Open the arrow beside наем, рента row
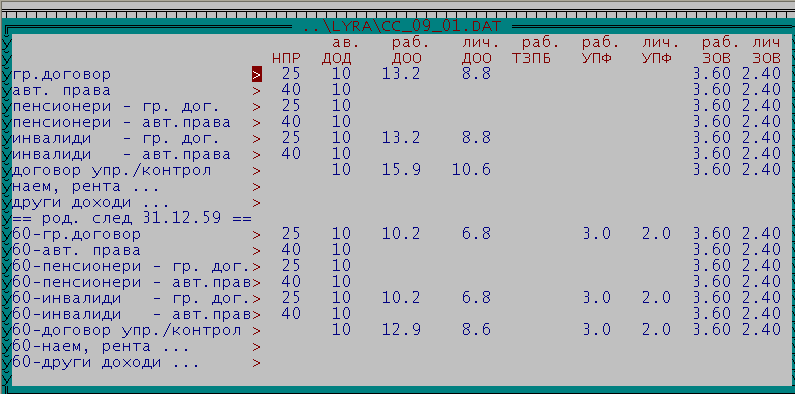 (x=257, y=187)
